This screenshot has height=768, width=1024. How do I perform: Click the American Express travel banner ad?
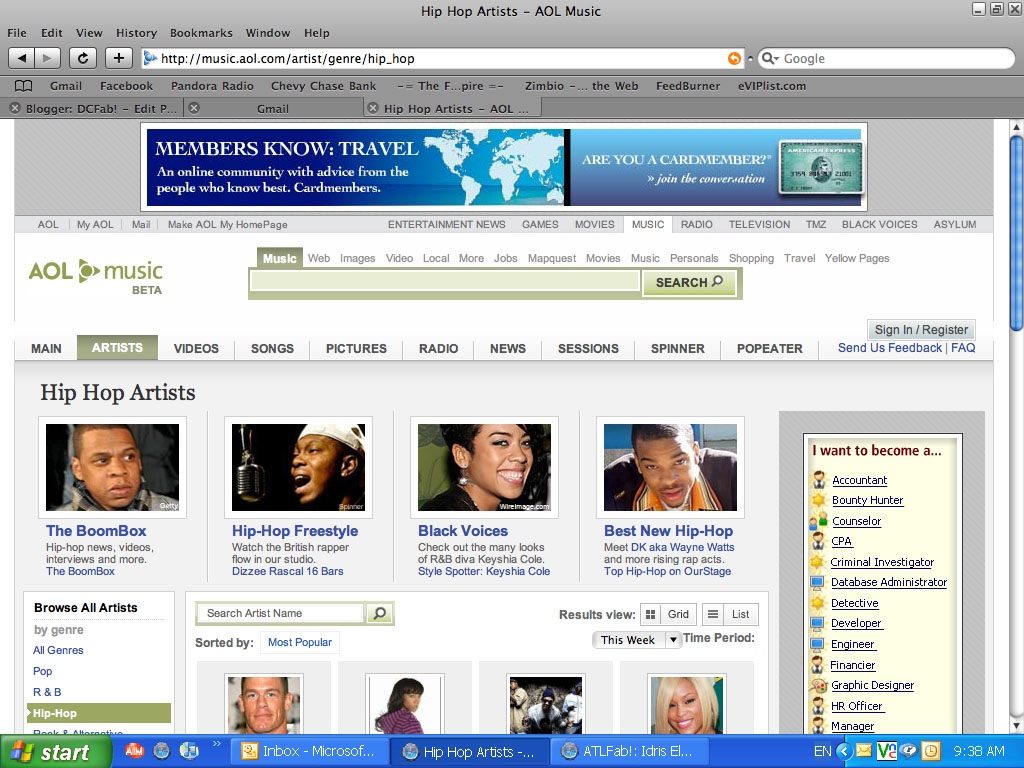click(504, 167)
